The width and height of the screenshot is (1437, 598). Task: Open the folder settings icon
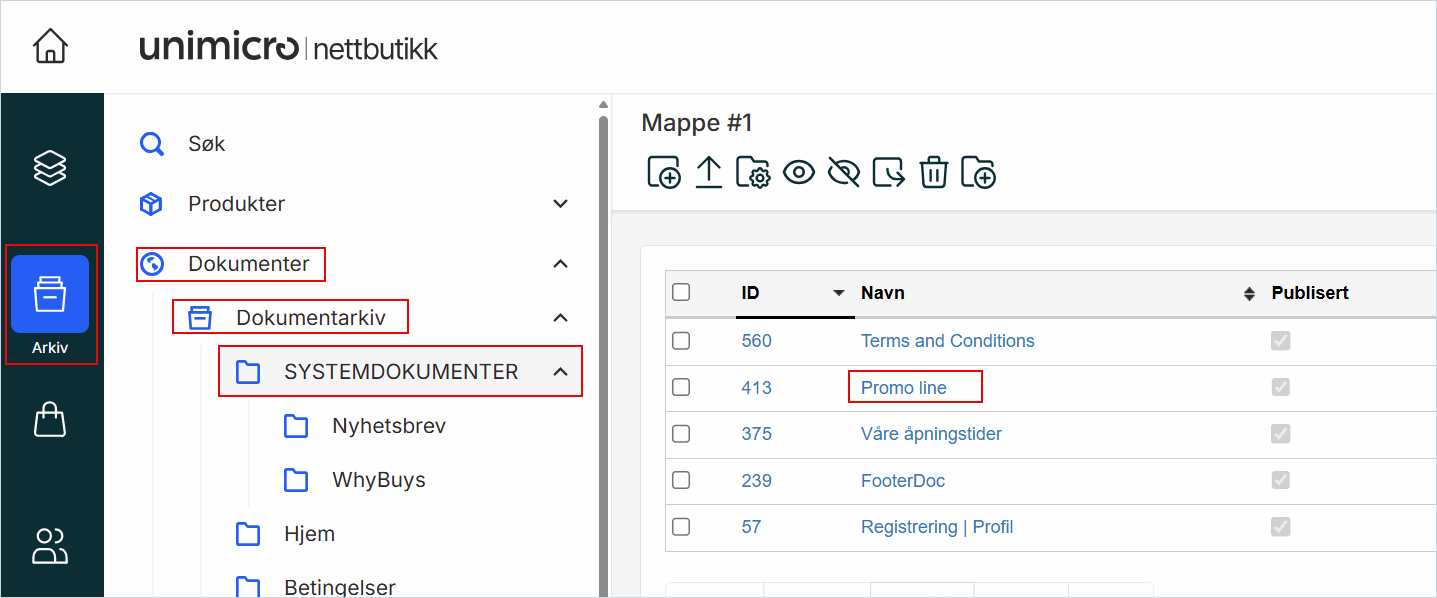753,172
